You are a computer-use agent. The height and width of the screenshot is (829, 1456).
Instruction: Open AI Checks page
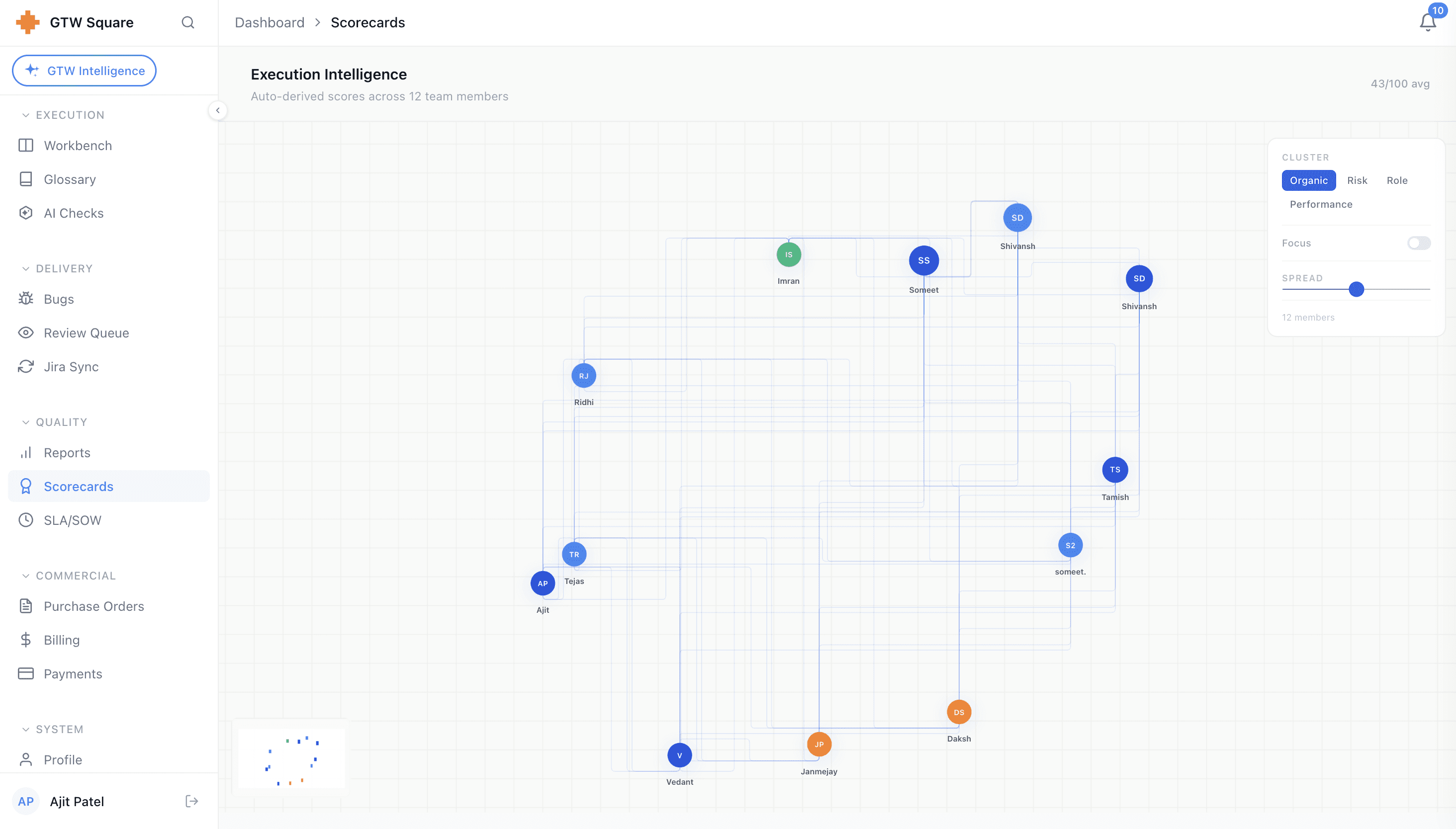point(74,213)
